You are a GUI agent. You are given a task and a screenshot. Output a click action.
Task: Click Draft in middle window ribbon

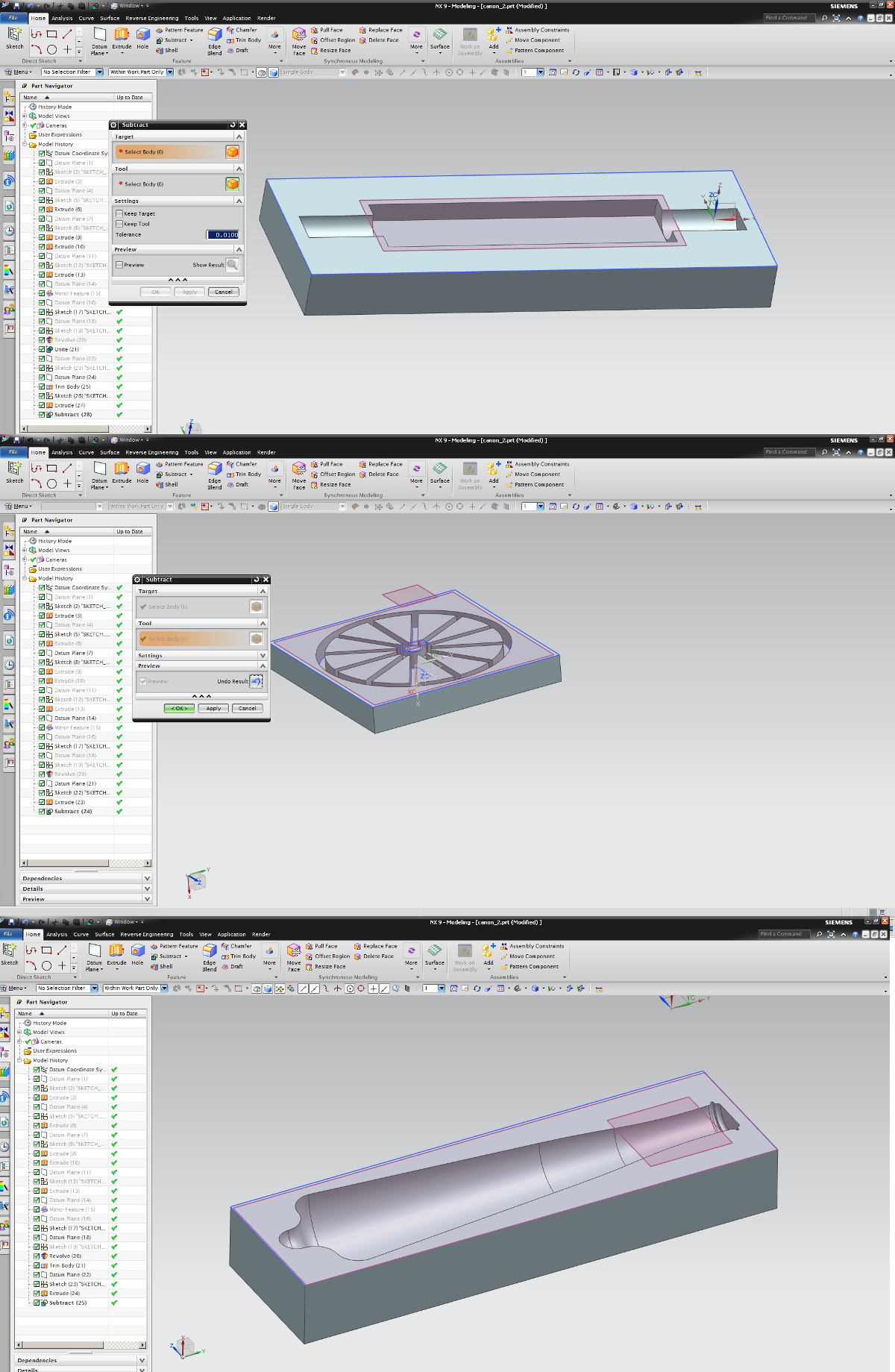pos(237,485)
